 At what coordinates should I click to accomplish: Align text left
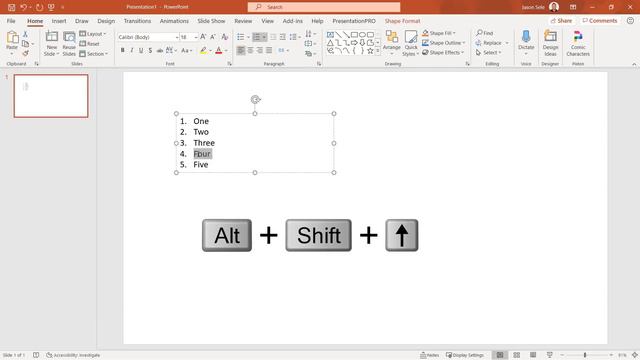coord(241,50)
